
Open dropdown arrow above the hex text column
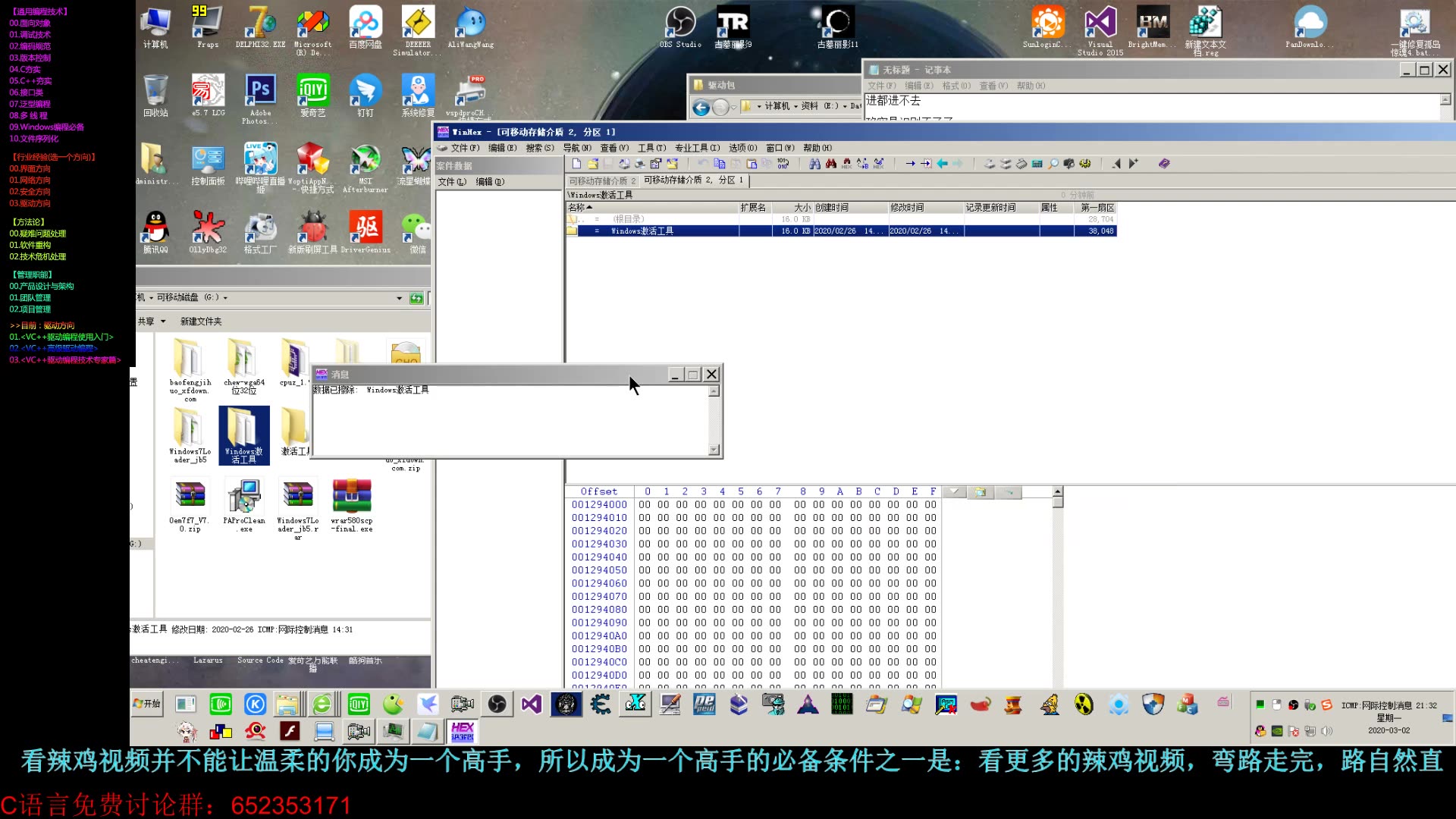[x=954, y=492]
